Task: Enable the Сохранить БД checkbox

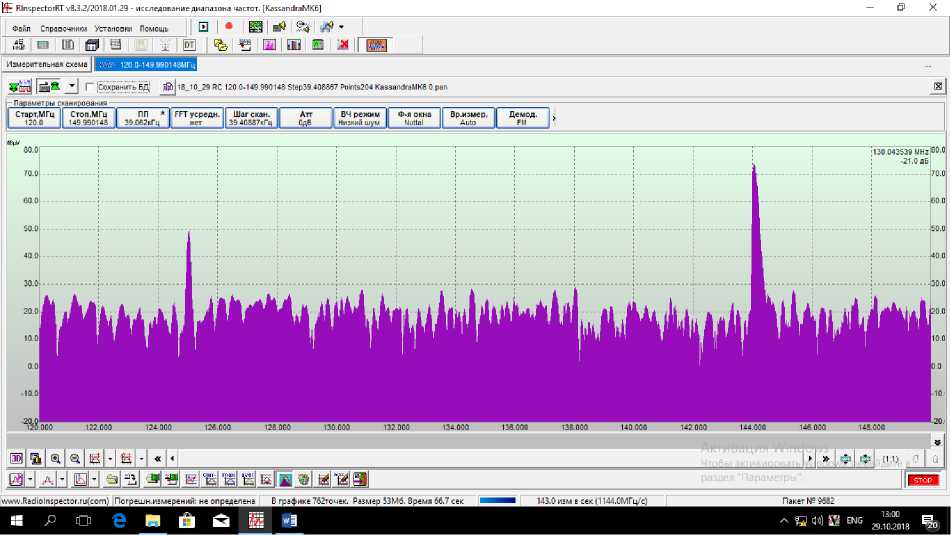Action: click(x=90, y=87)
